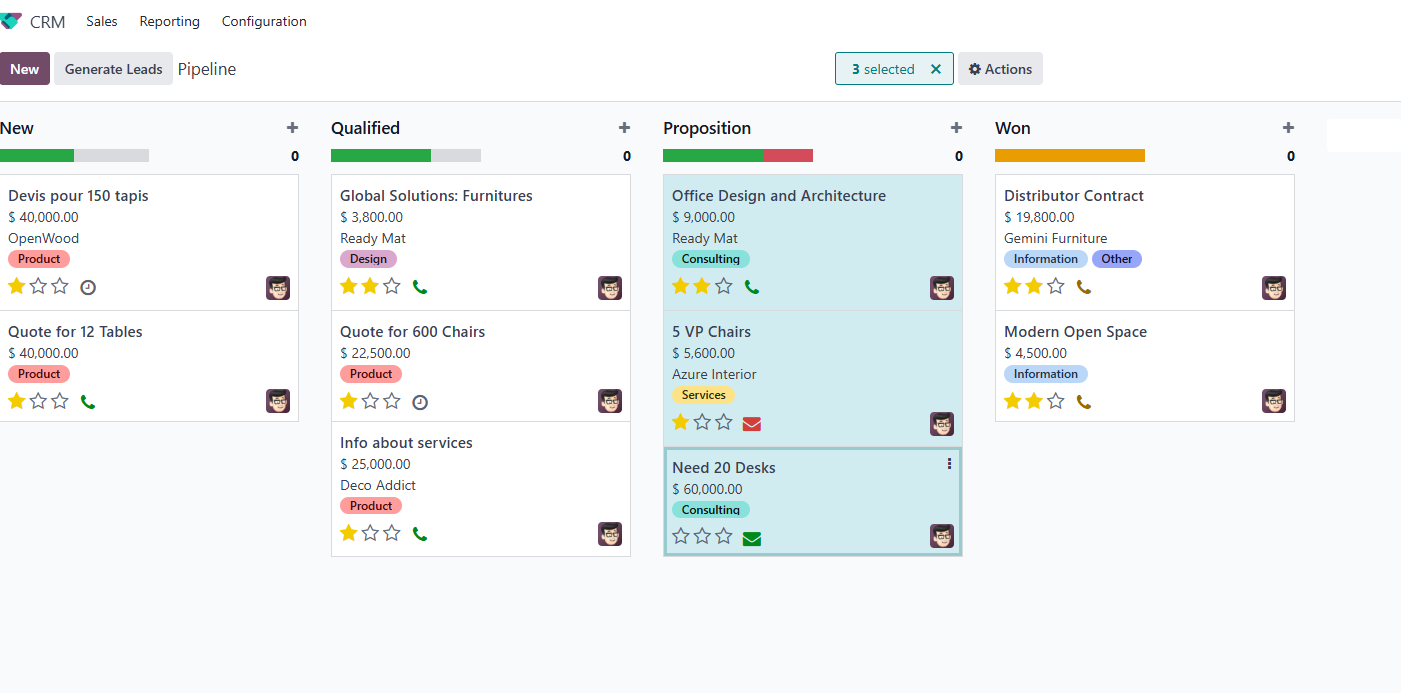Open the three-dot menu on Need 20 Desks
Image resolution: width=1401 pixels, height=693 pixels.
(x=949, y=464)
